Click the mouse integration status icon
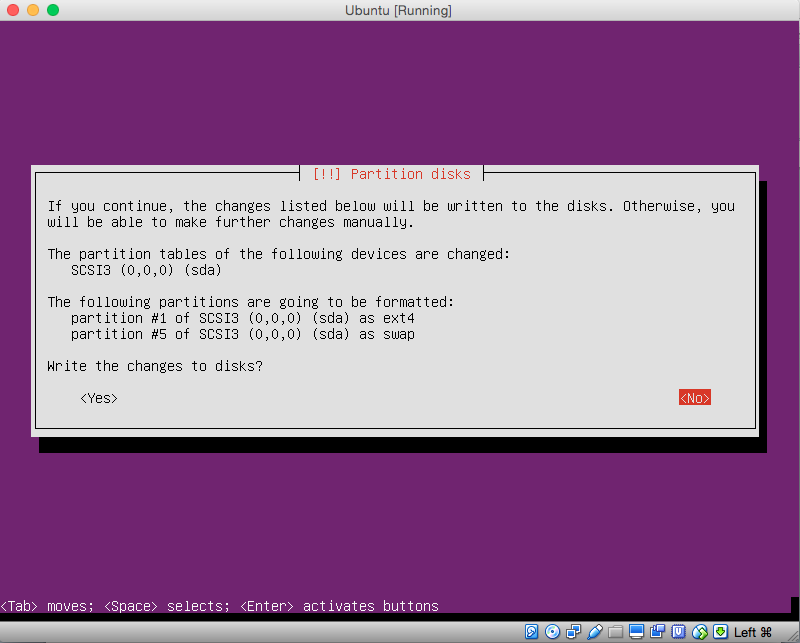Viewport: 800px width, 643px height. click(699, 632)
